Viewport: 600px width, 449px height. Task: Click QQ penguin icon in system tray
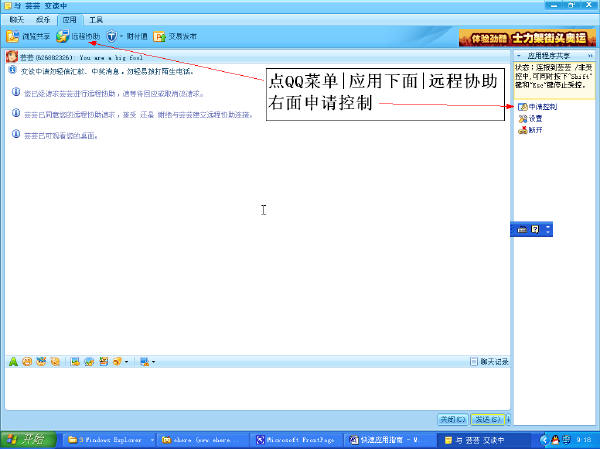point(556,440)
